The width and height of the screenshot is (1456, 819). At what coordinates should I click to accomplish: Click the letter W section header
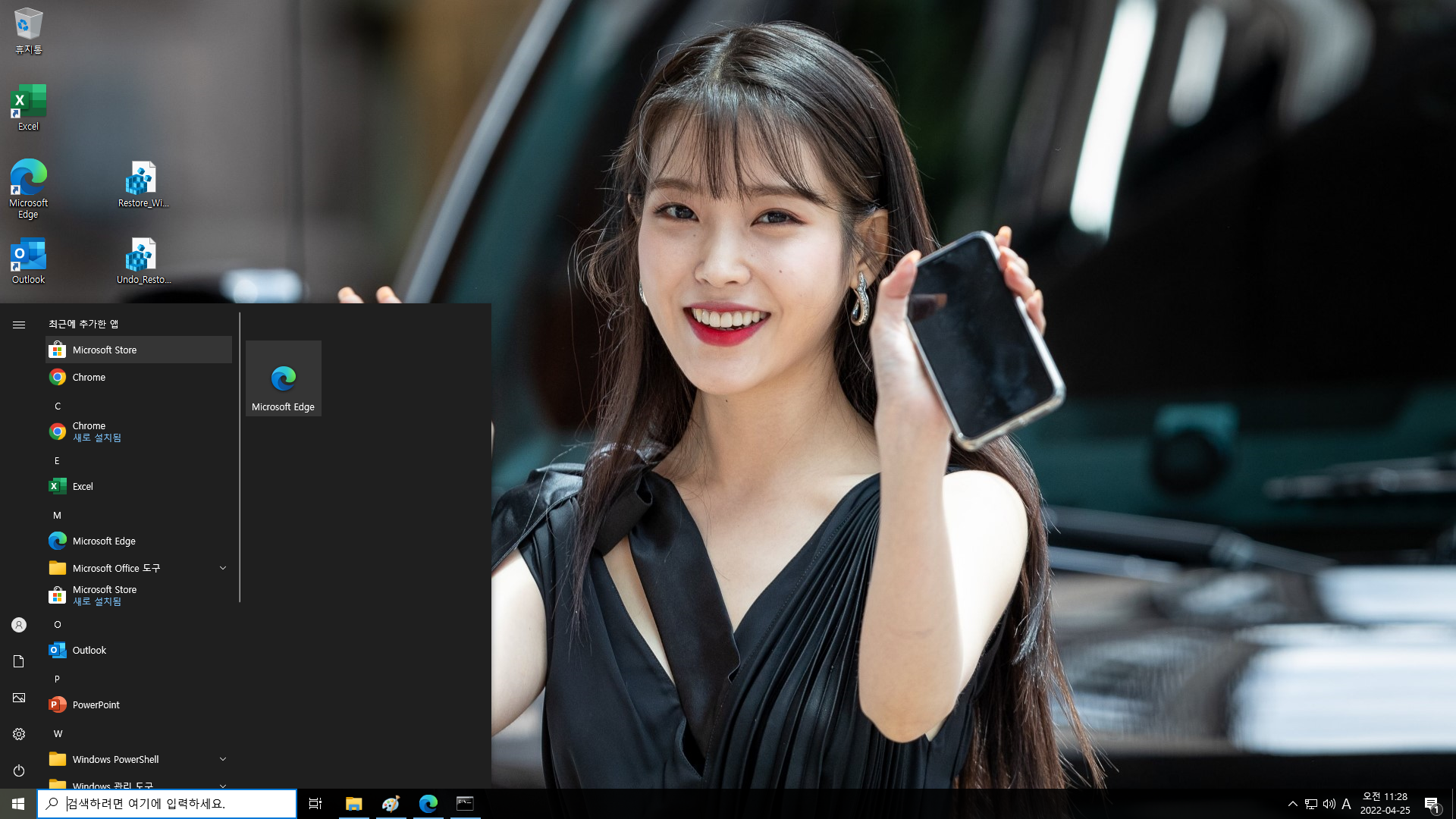tap(58, 733)
